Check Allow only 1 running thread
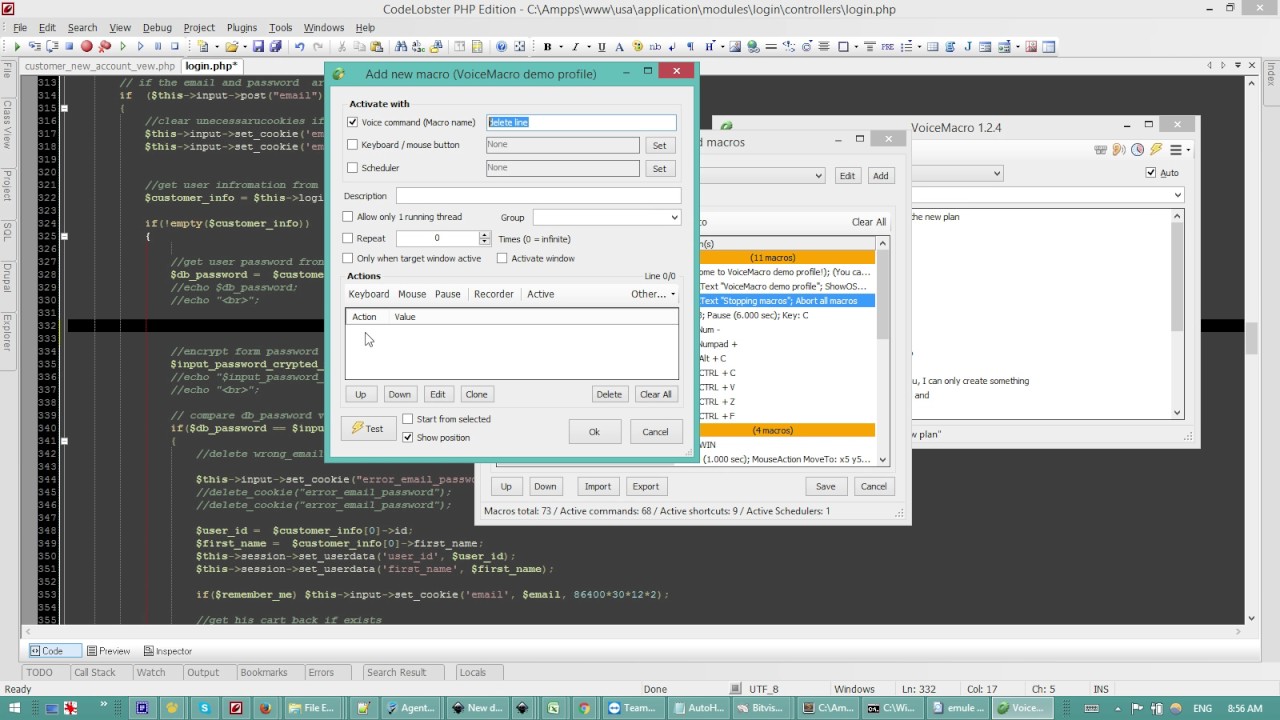Image resolution: width=1280 pixels, height=720 pixels. tap(348, 217)
